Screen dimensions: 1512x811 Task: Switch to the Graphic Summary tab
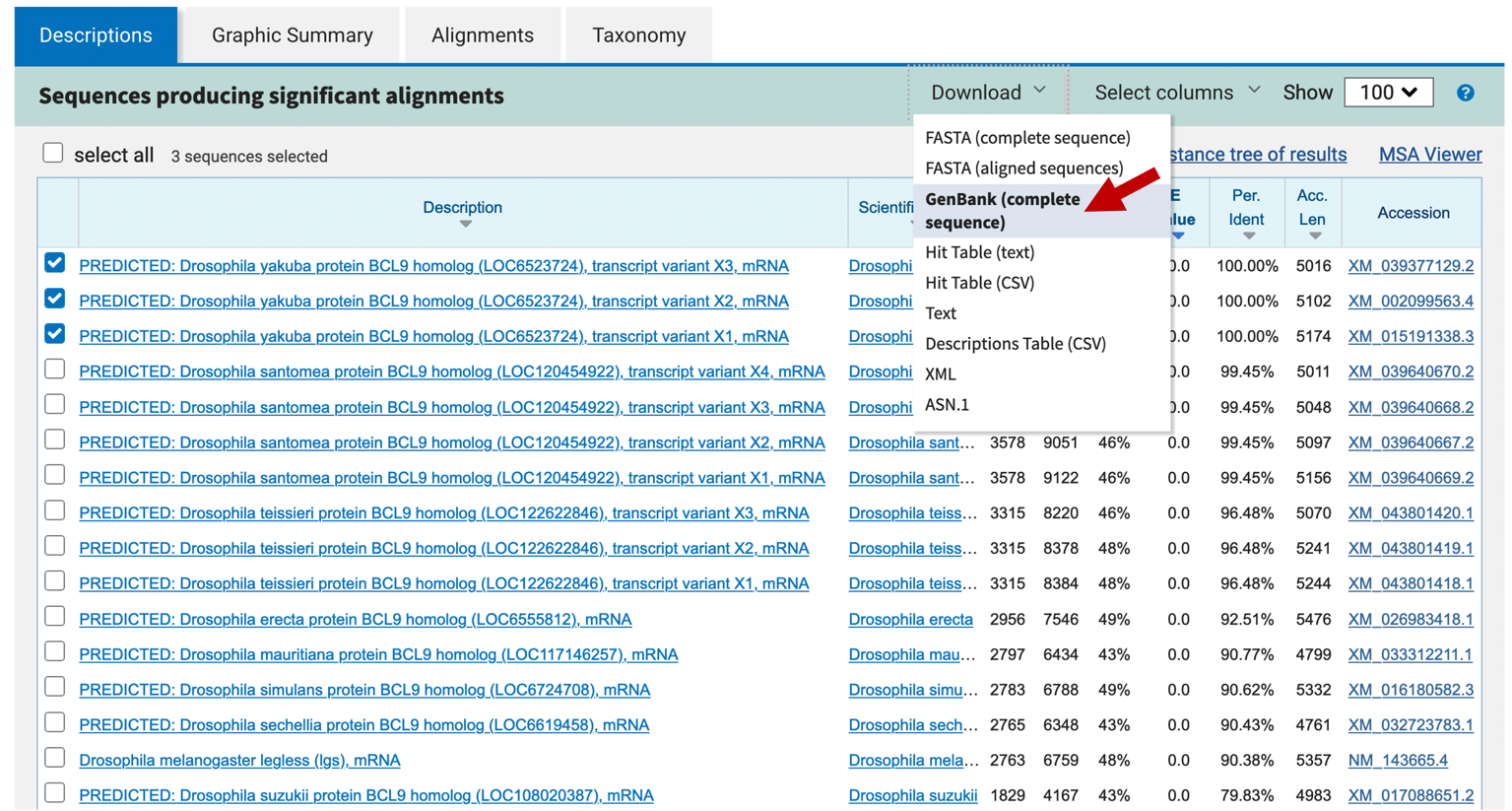click(x=293, y=35)
